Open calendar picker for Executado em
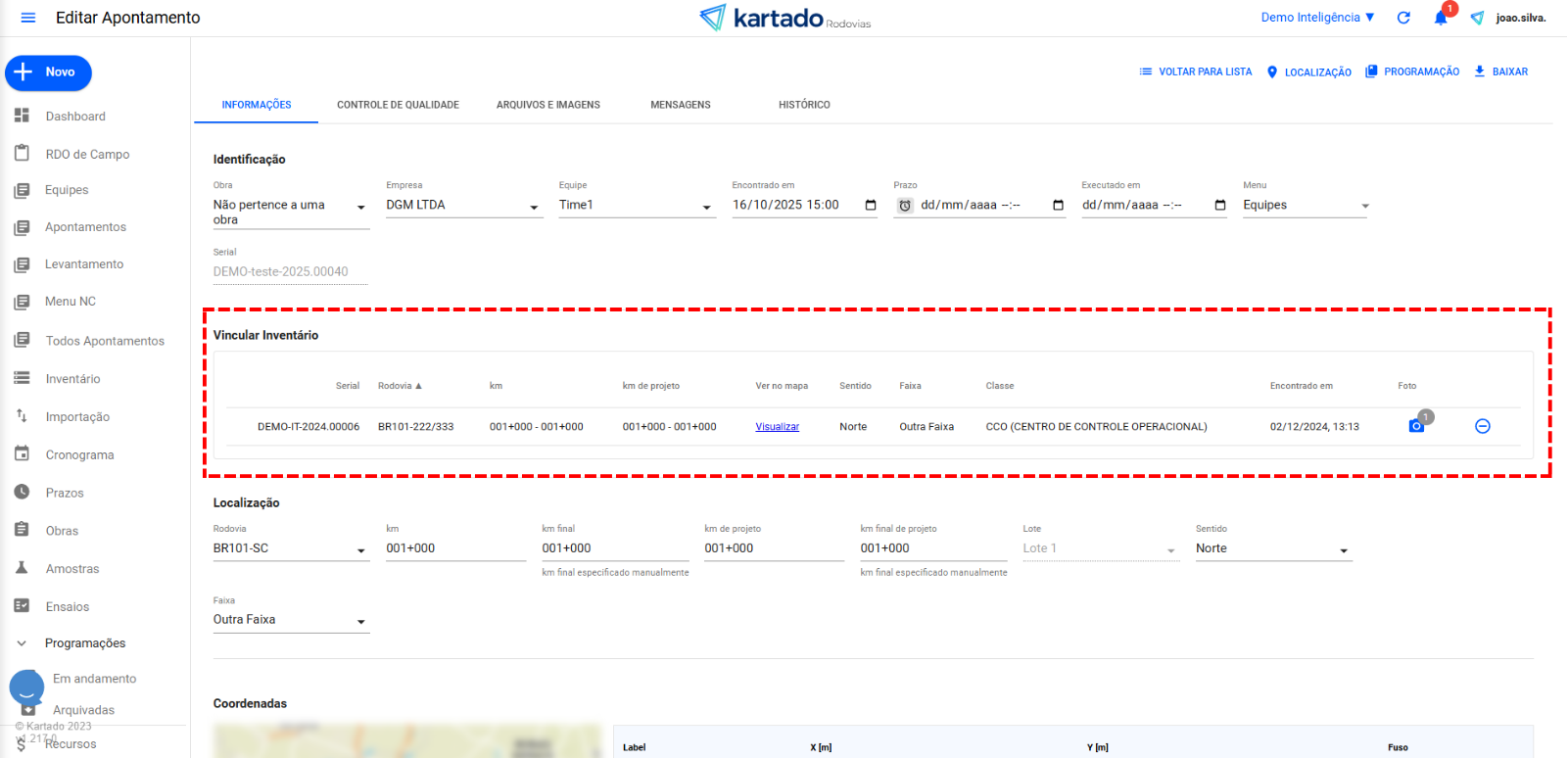 (1220, 206)
